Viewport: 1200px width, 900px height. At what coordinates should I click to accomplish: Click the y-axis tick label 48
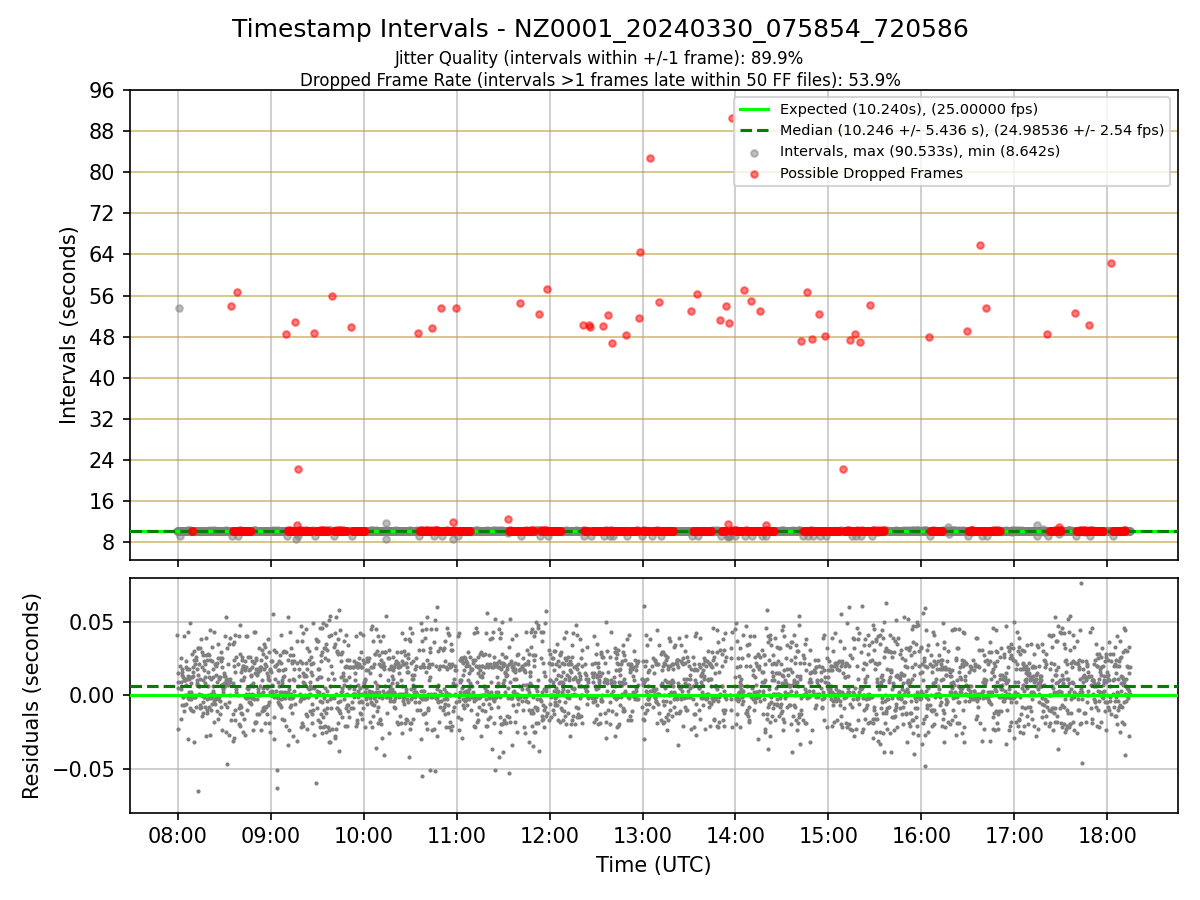tap(106, 337)
